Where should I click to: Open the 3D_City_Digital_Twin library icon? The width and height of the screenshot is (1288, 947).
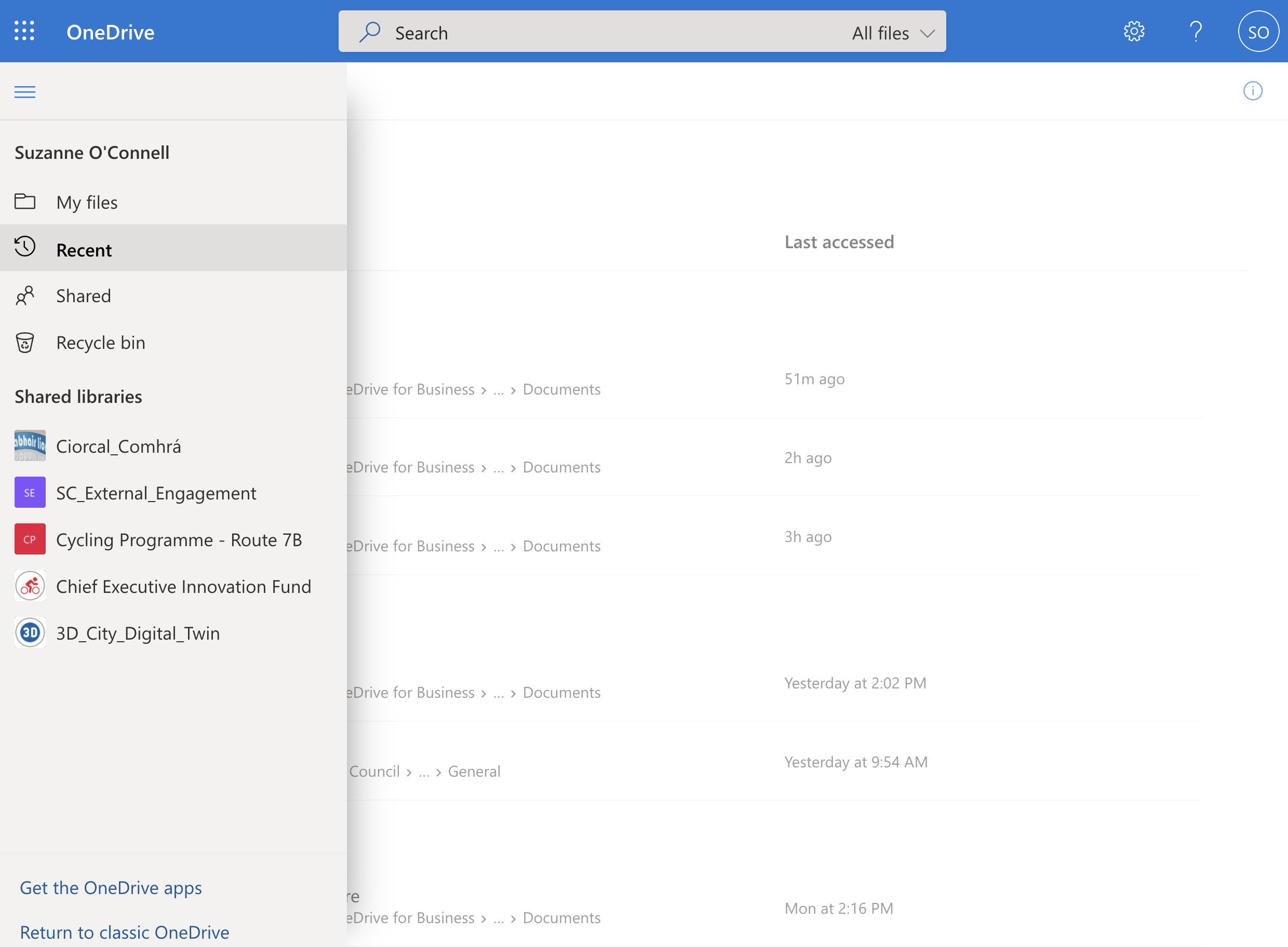pyautogui.click(x=30, y=633)
